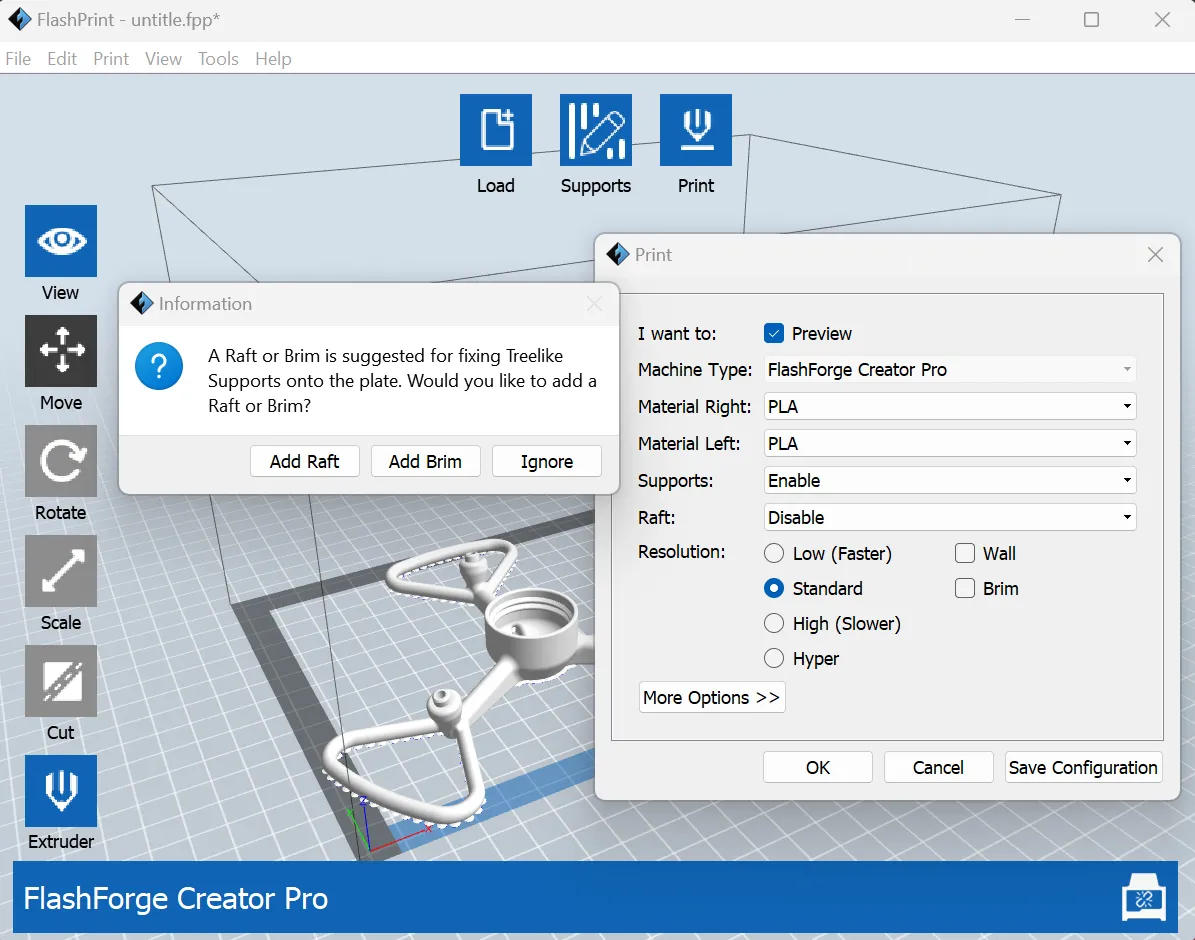Screen dimensions: 1195x940
Task: Click OK in the Print dialog
Action: (x=818, y=767)
